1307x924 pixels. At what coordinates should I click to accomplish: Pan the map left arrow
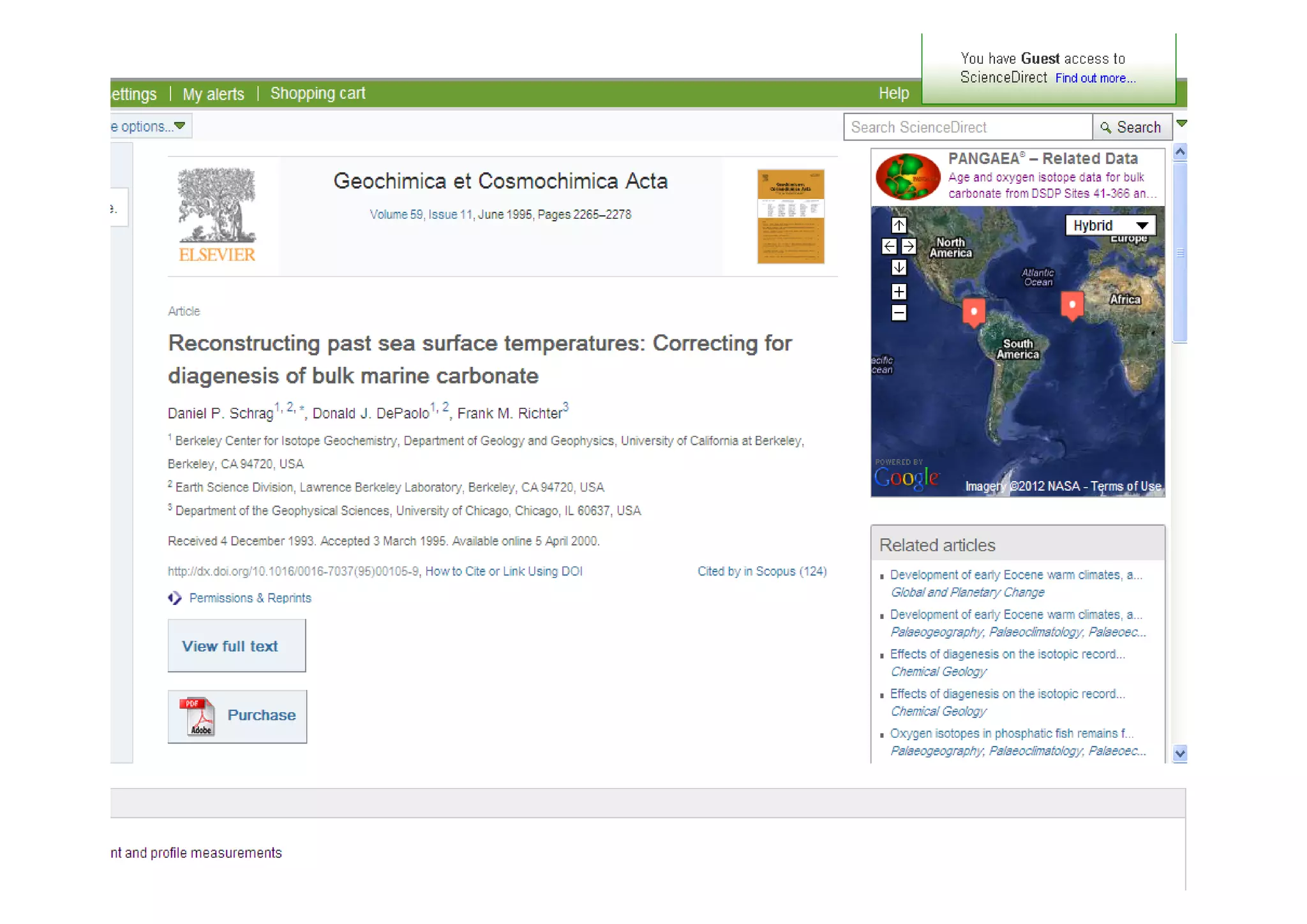(x=889, y=246)
